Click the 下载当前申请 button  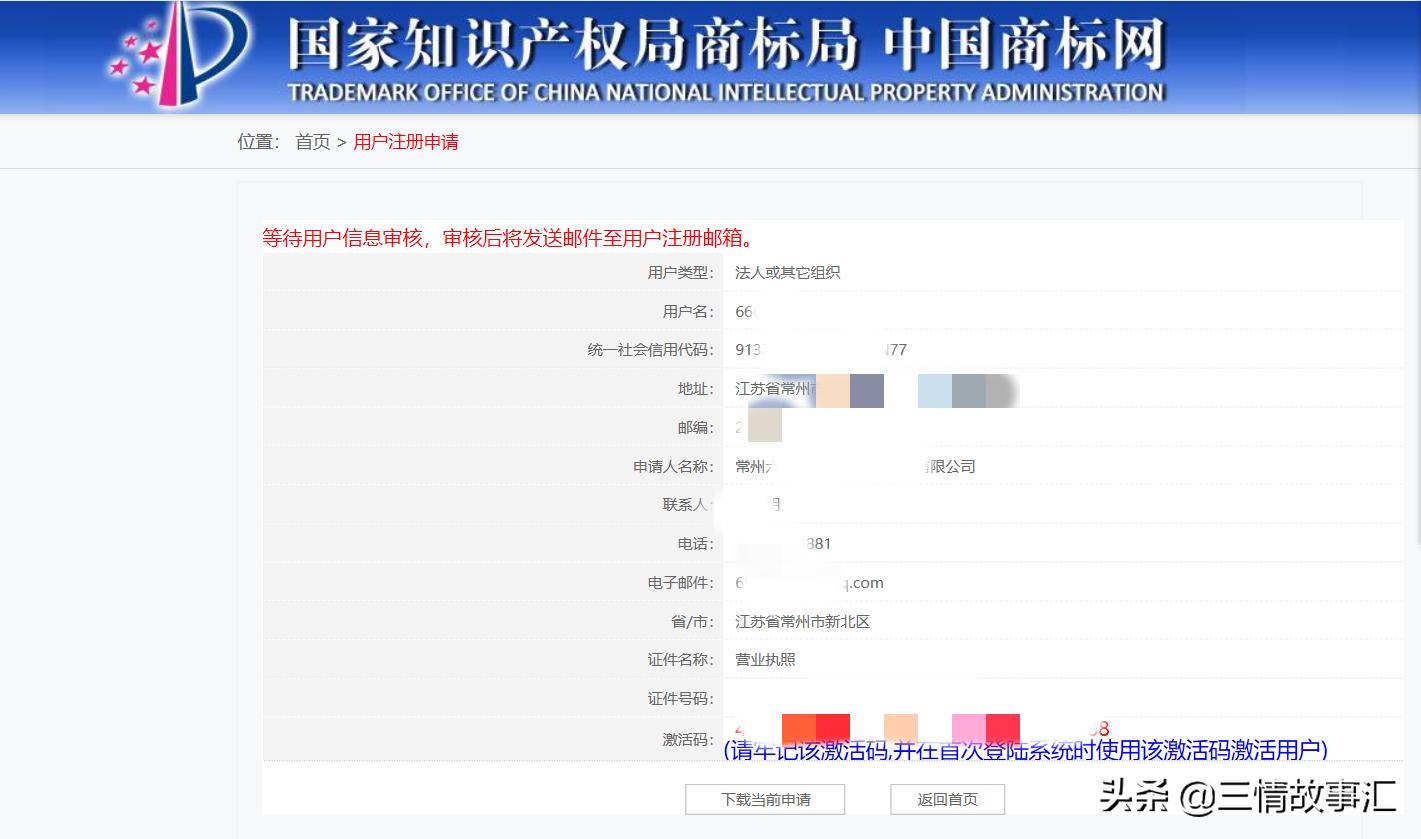[x=764, y=799]
